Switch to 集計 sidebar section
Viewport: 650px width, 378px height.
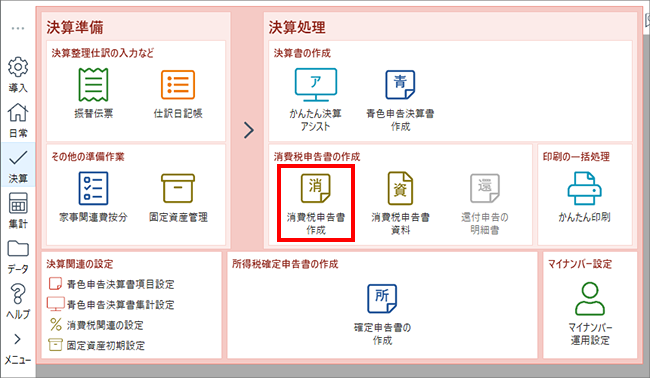pos(18,211)
